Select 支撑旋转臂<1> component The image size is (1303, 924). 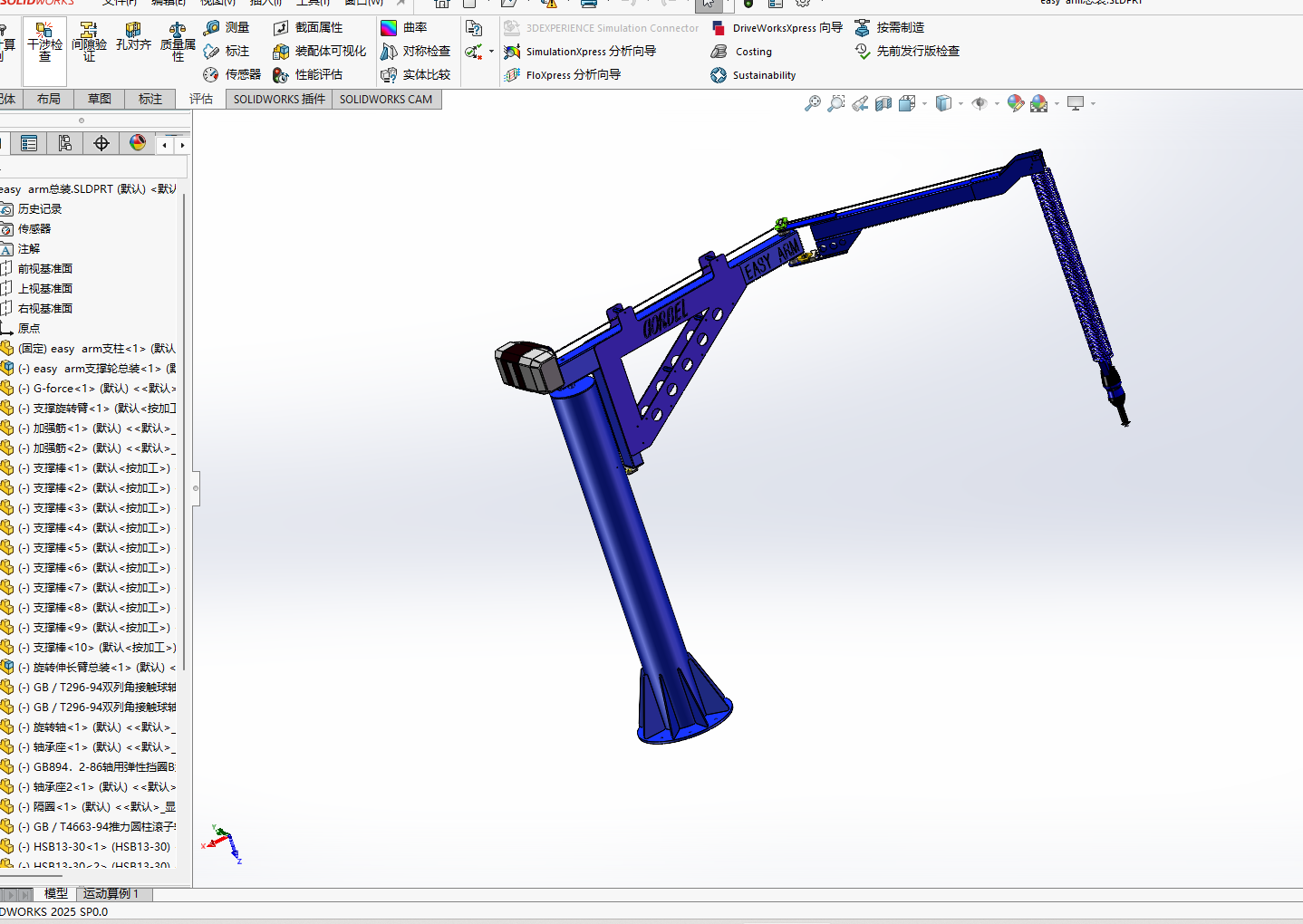tap(91, 408)
